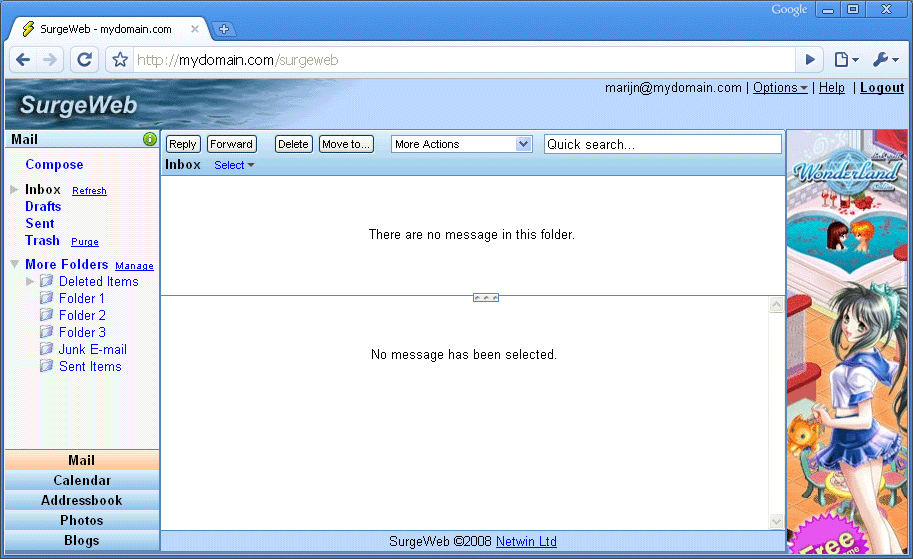Click into the Quick search field
The image size is (913, 559).
click(x=662, y=144)
